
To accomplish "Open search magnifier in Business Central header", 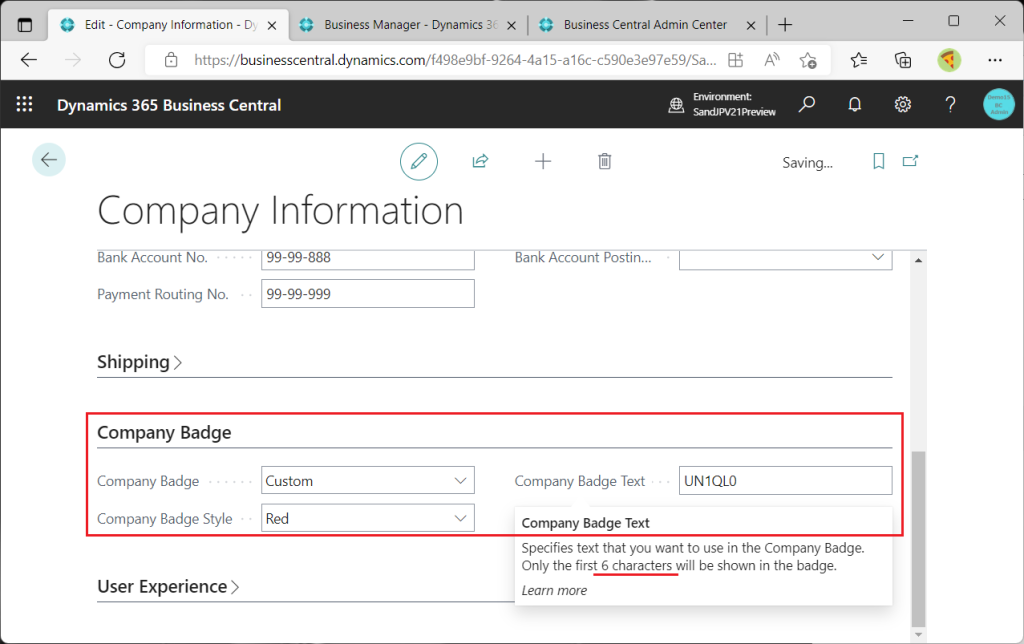I will [807, 104].
